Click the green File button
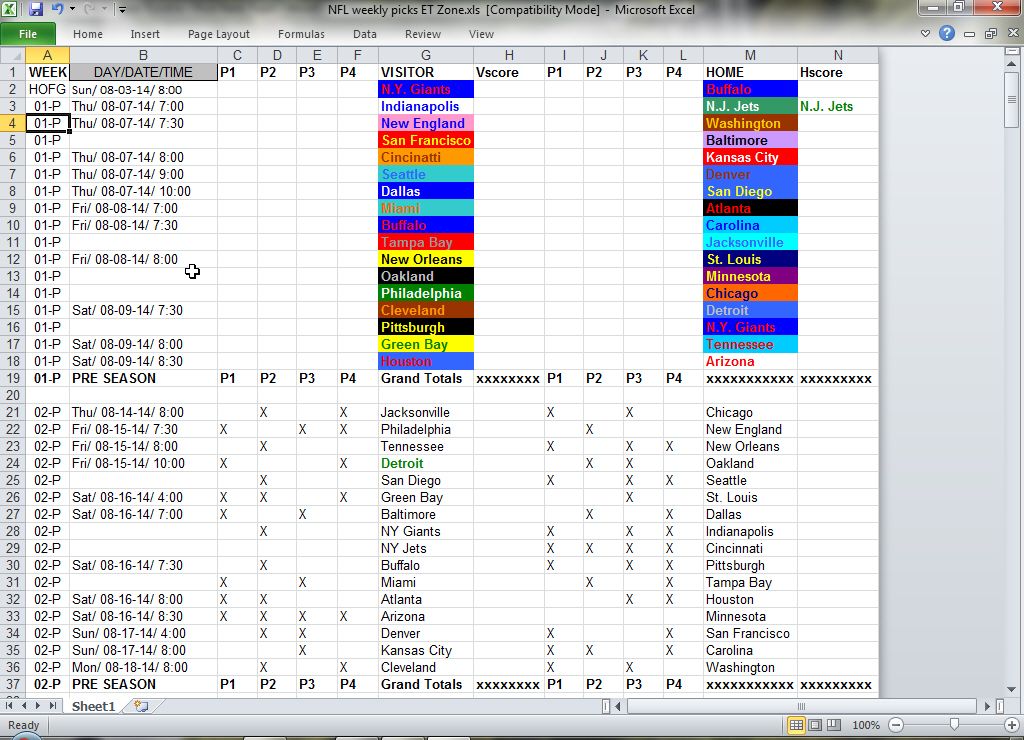Image resolution: width=1024 pixels, height=740 pixels. pos(28,34)
